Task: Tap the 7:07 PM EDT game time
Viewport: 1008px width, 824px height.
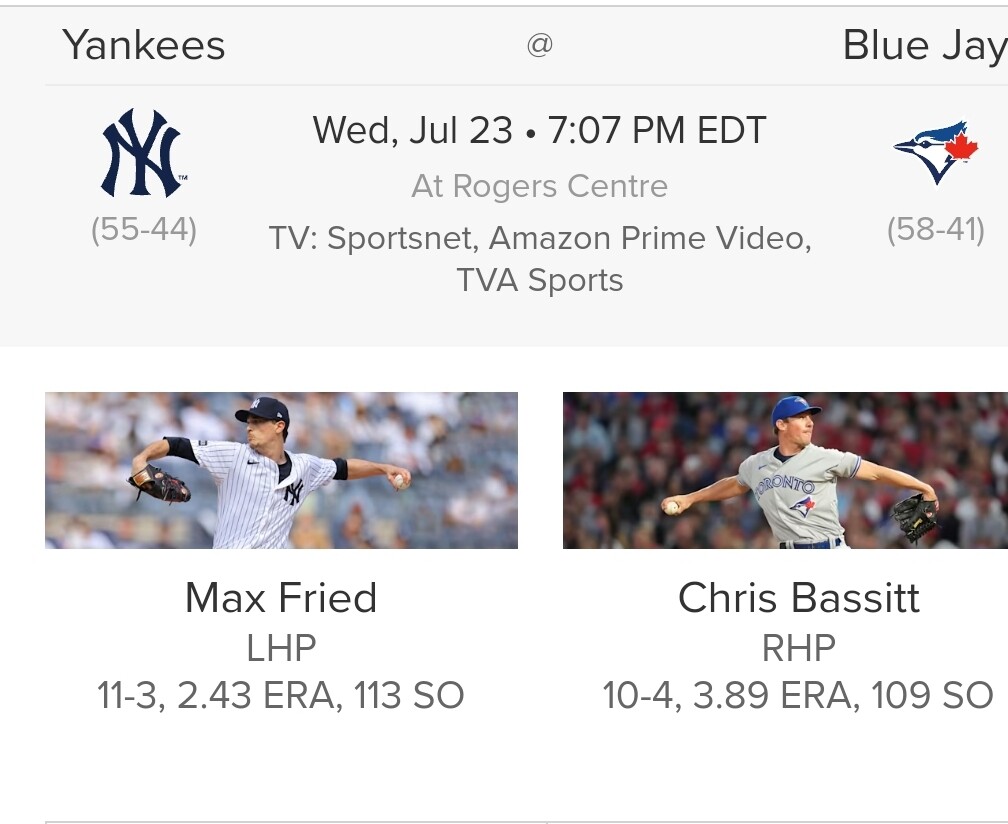Action: point(657,130)
